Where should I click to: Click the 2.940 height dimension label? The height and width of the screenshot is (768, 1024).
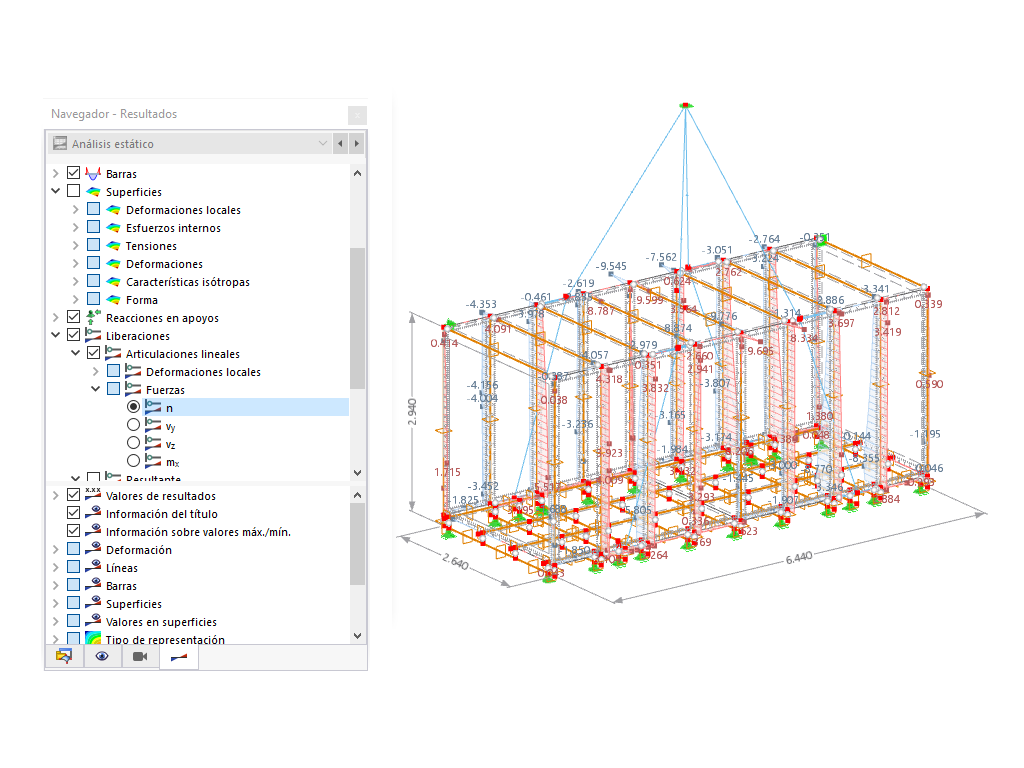[x=412, y=411]
